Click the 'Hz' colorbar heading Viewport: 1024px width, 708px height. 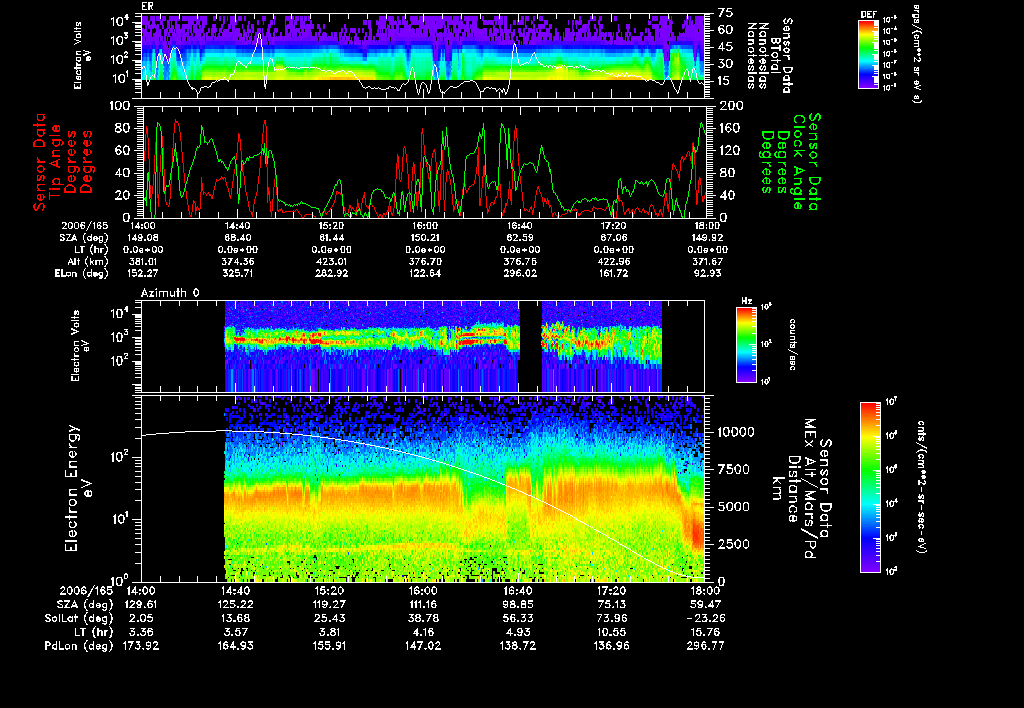point(746,302)
